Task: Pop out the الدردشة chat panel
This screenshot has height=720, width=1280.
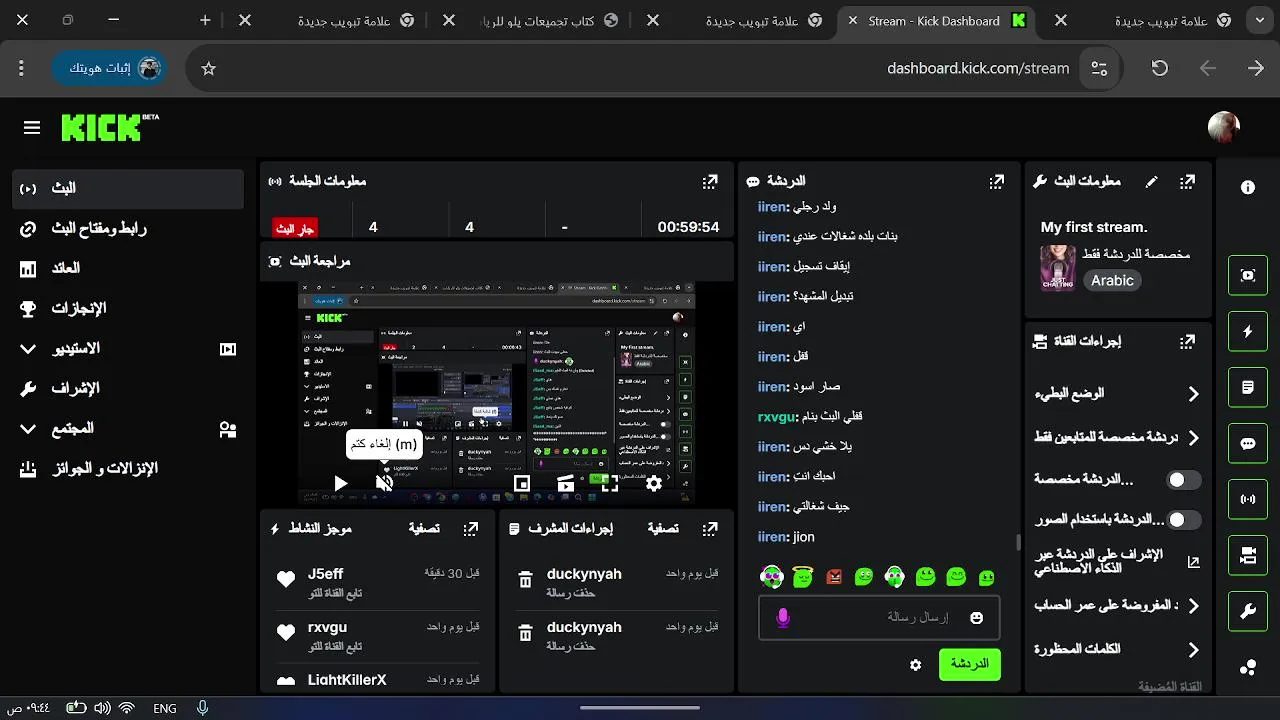Action: (996, 181)
